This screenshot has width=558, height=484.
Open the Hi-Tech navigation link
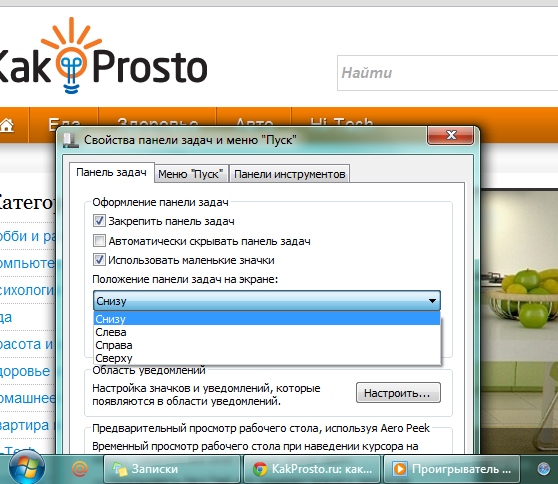tap(342, 123)
